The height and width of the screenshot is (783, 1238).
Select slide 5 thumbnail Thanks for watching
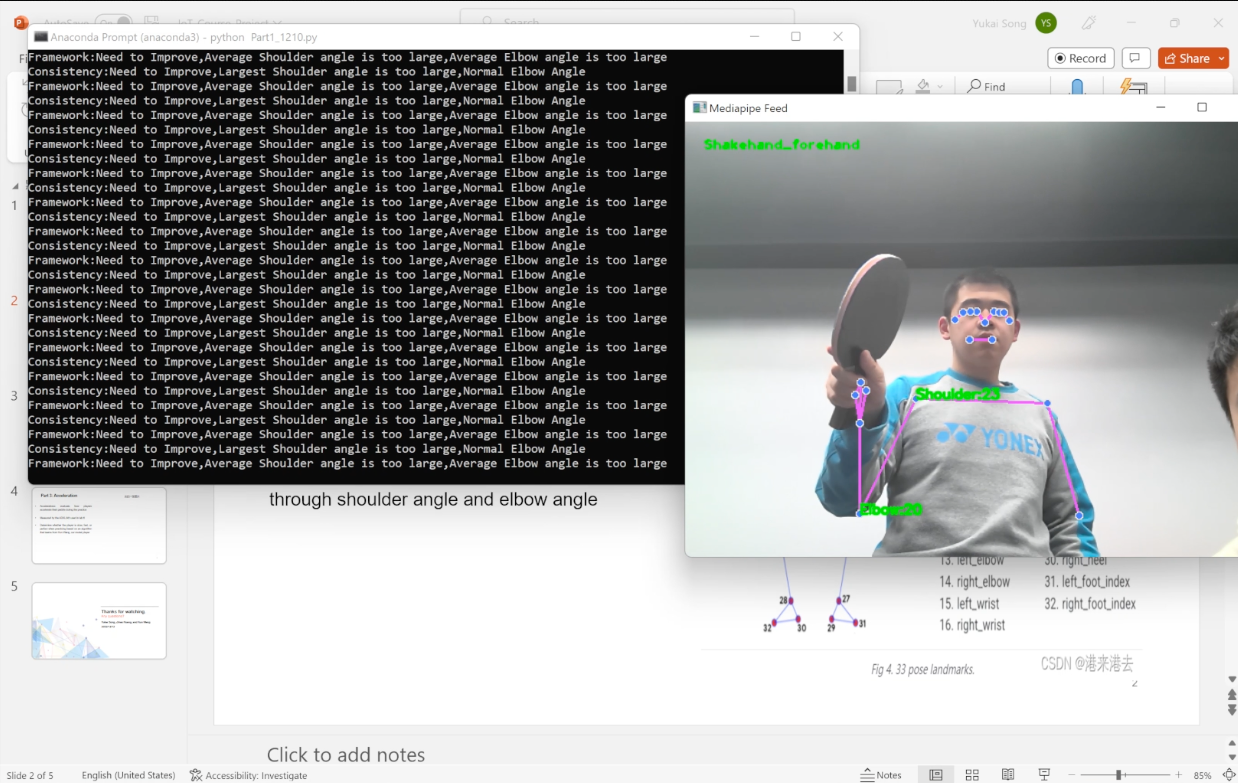pos(99,621)
